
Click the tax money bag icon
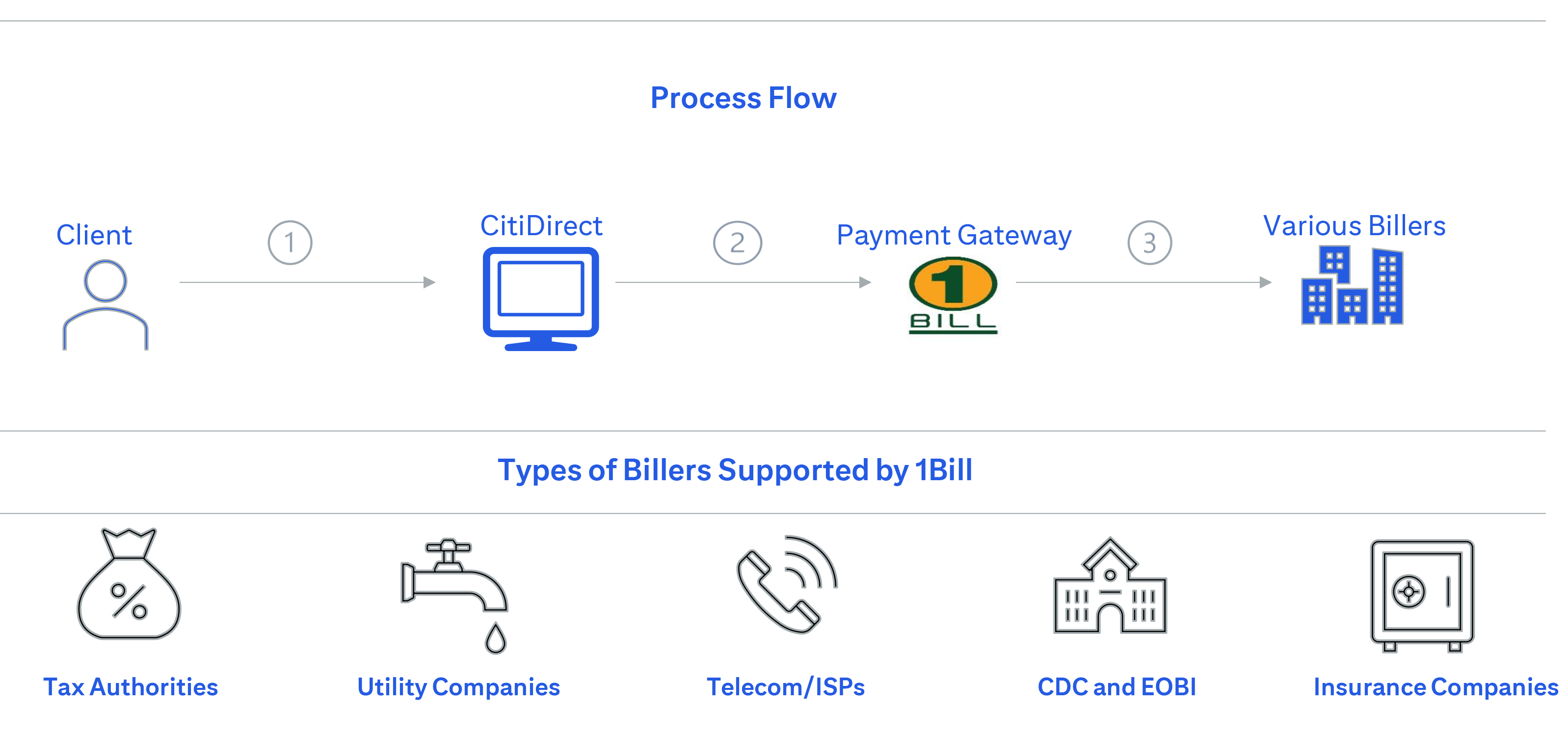click(129, 585)
